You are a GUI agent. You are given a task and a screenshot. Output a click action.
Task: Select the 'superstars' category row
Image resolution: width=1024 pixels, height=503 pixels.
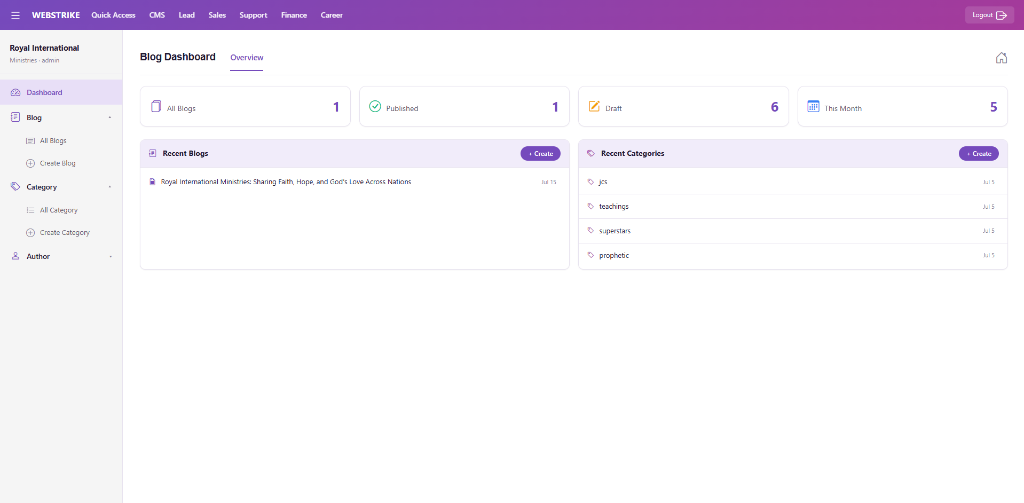(x=793, y=231)
